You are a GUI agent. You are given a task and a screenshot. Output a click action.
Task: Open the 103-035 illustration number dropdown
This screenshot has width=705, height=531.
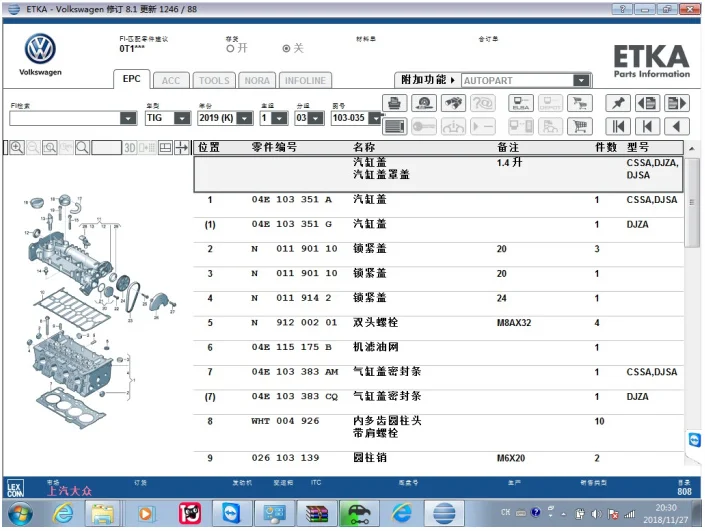pos(375,118)
